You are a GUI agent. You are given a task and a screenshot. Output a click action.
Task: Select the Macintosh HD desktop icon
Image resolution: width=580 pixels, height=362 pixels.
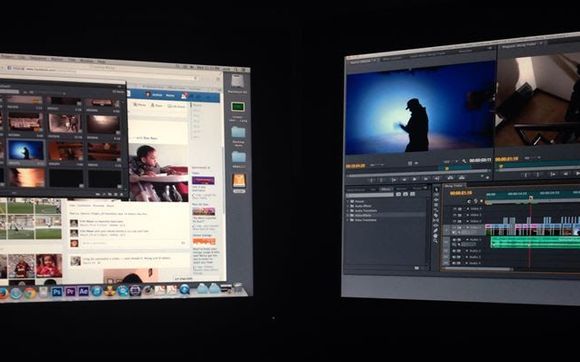point(237,81)
